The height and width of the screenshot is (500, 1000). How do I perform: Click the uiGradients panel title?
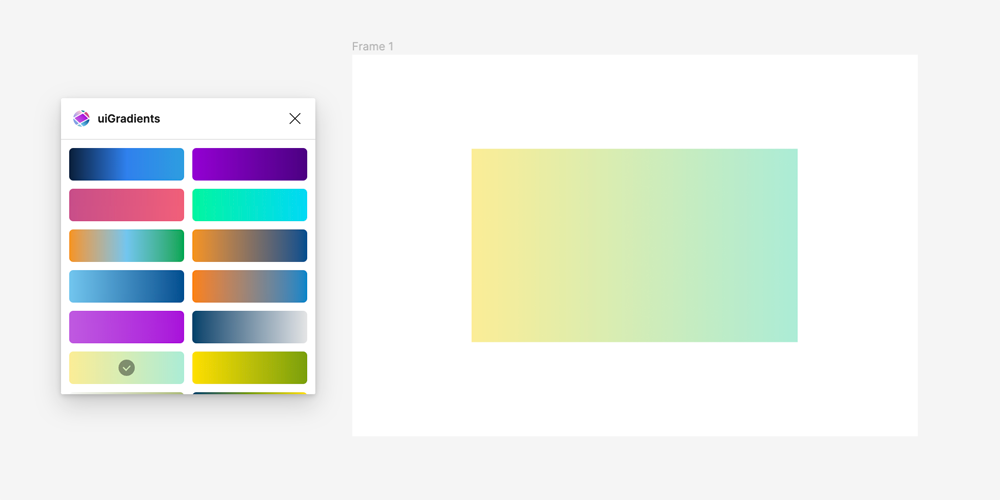(129, 119)
